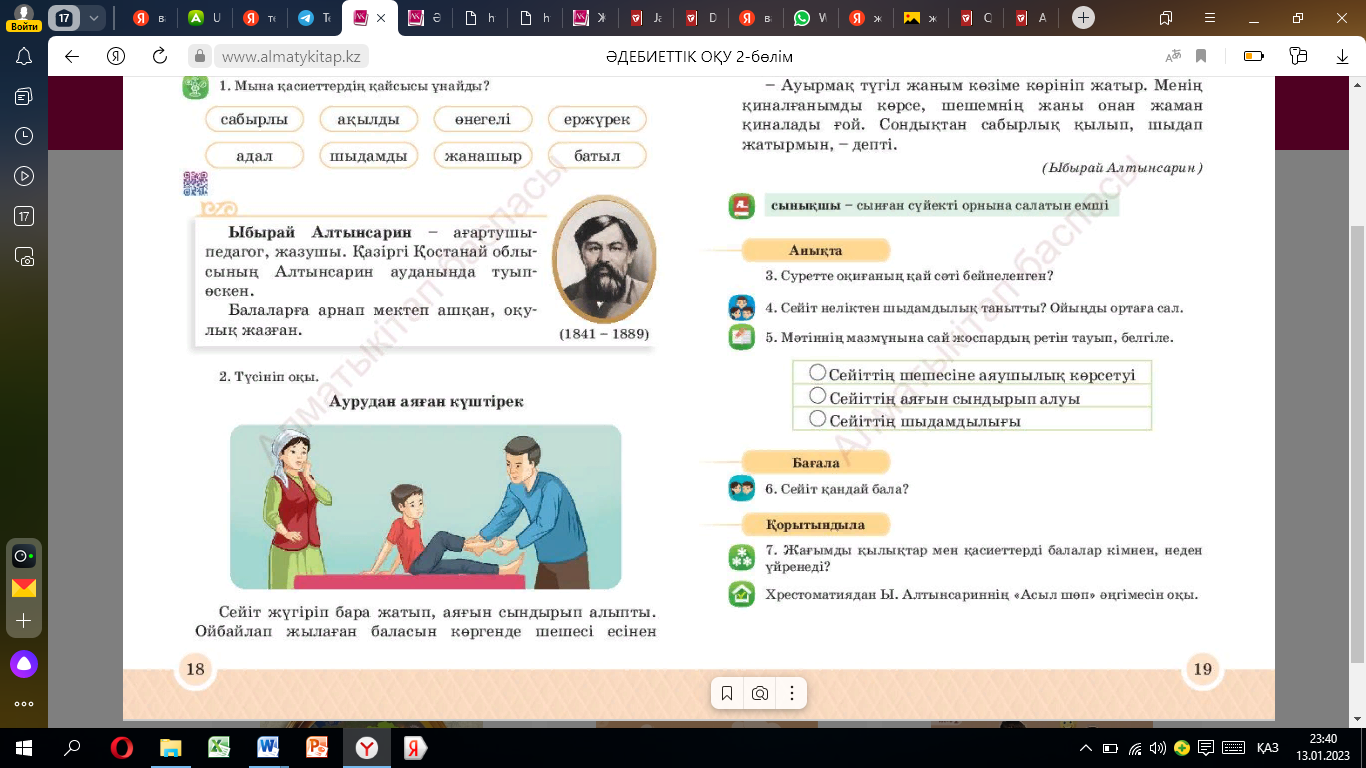Select the radio for "Сейіттің шешесіне аяушылық көрсетуі"
The height and width of the screenshot is (768, 1366).
[x=817, y=373]
